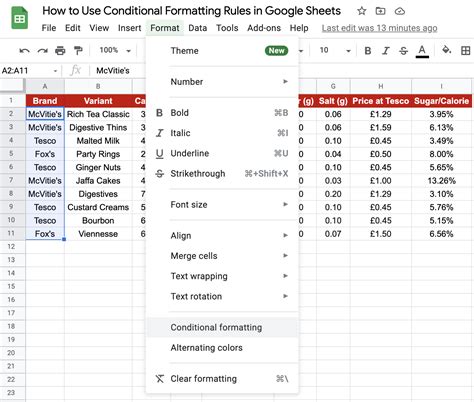Open the File menu
474x402 pixels.
click(49, 28)
